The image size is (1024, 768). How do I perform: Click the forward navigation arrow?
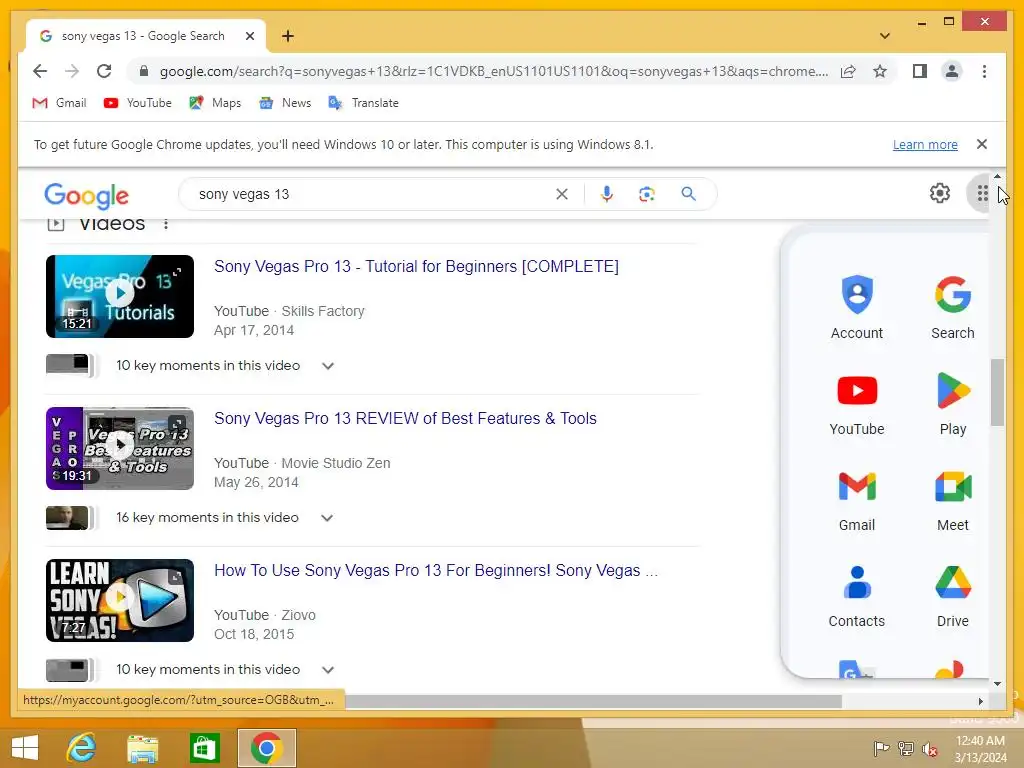click(72, 71)
